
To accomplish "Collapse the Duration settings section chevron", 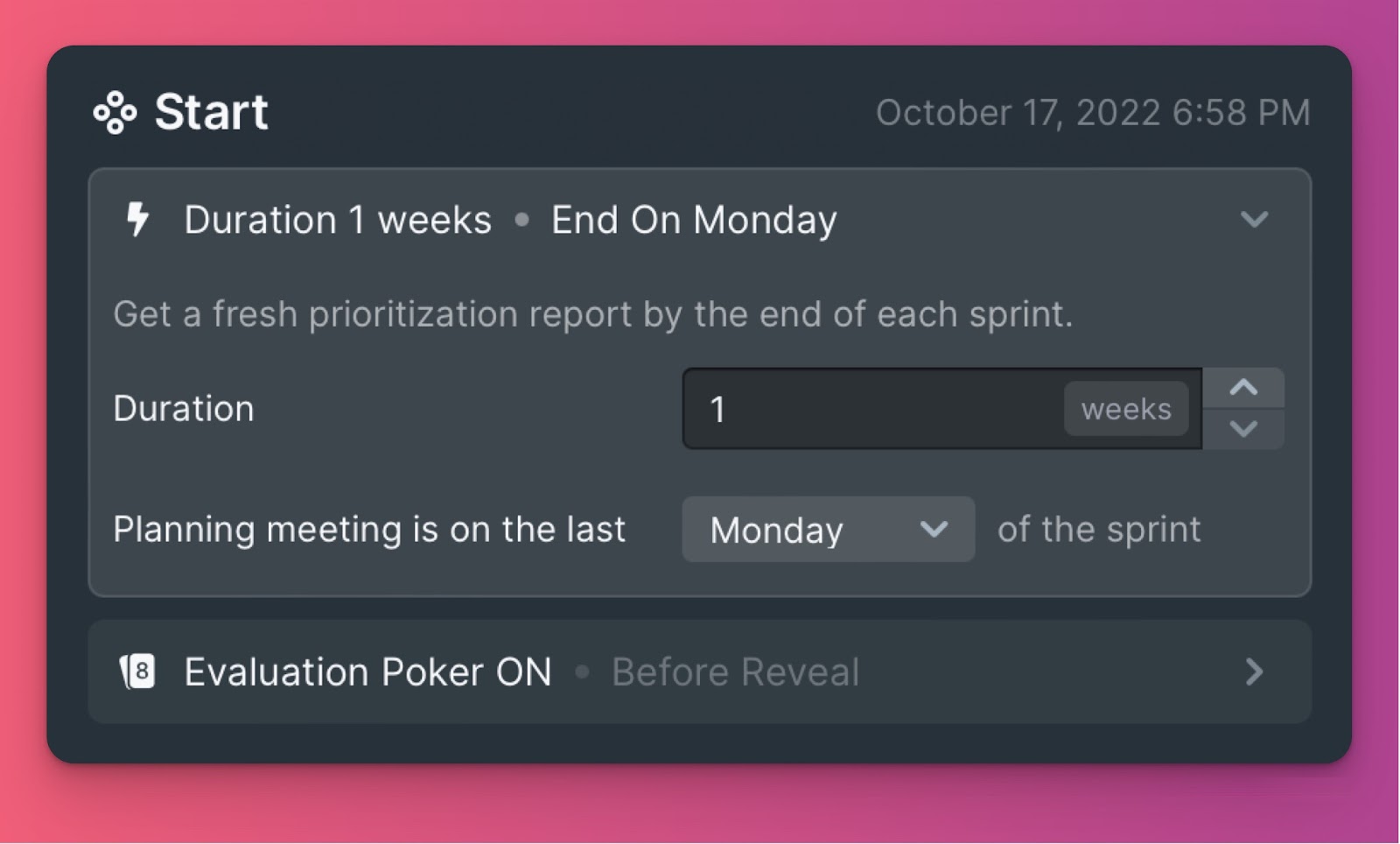I will [1254, 219].
